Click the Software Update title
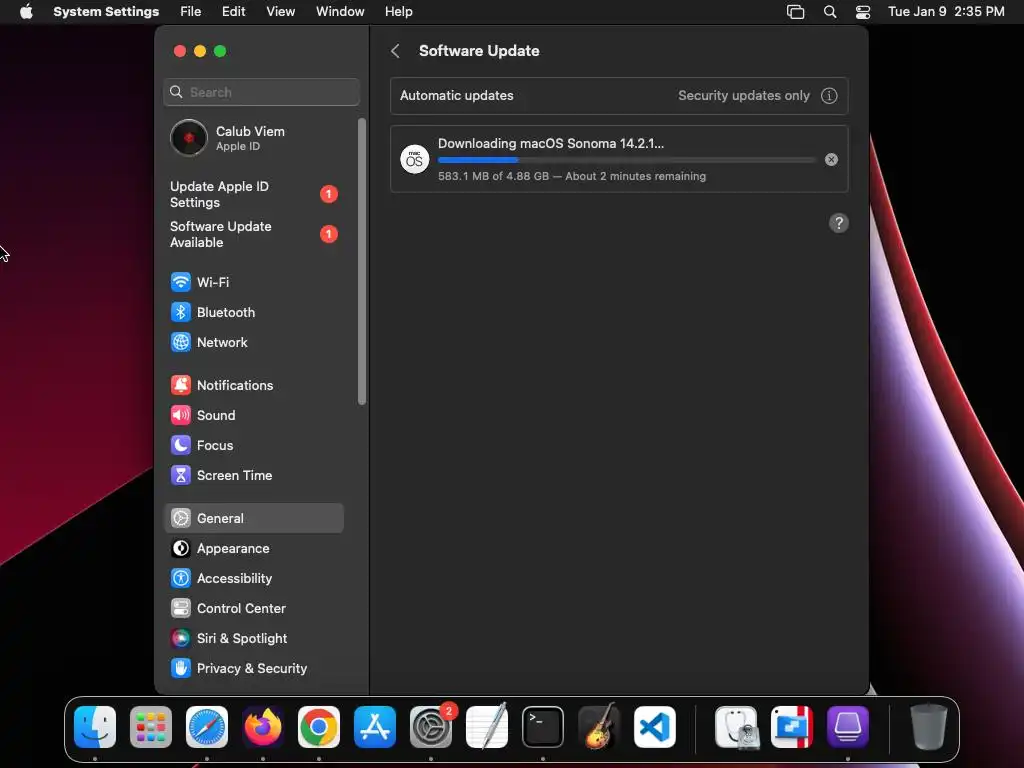 pos(479,51)
